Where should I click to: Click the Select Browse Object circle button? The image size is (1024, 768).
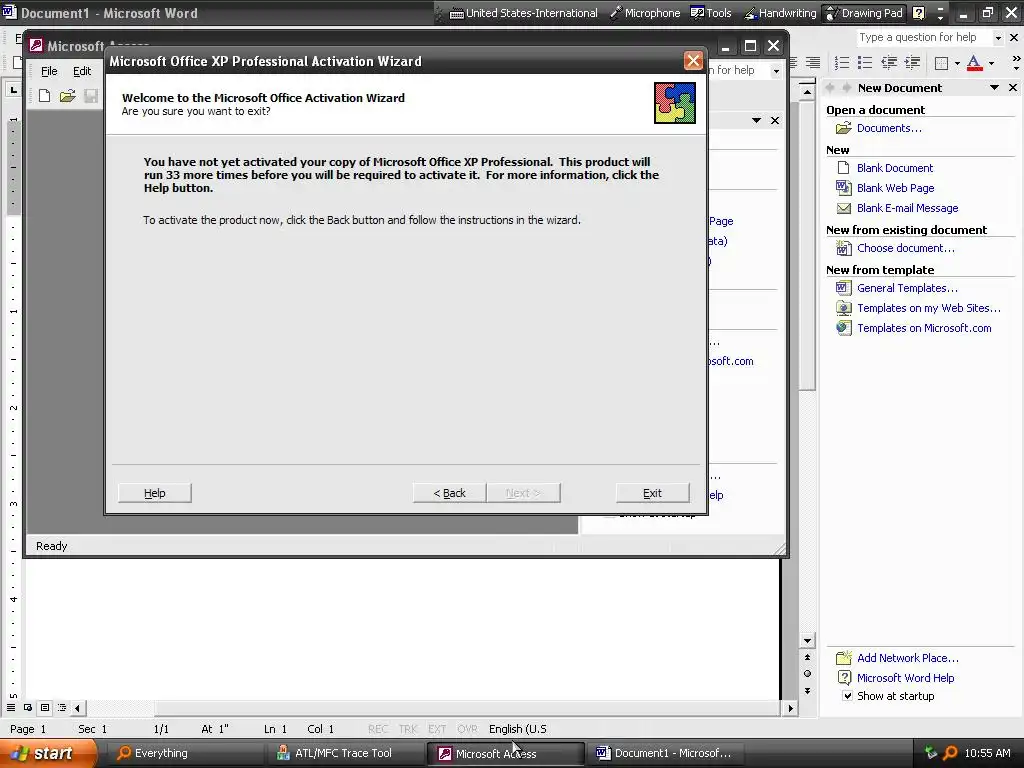[807, 674]
